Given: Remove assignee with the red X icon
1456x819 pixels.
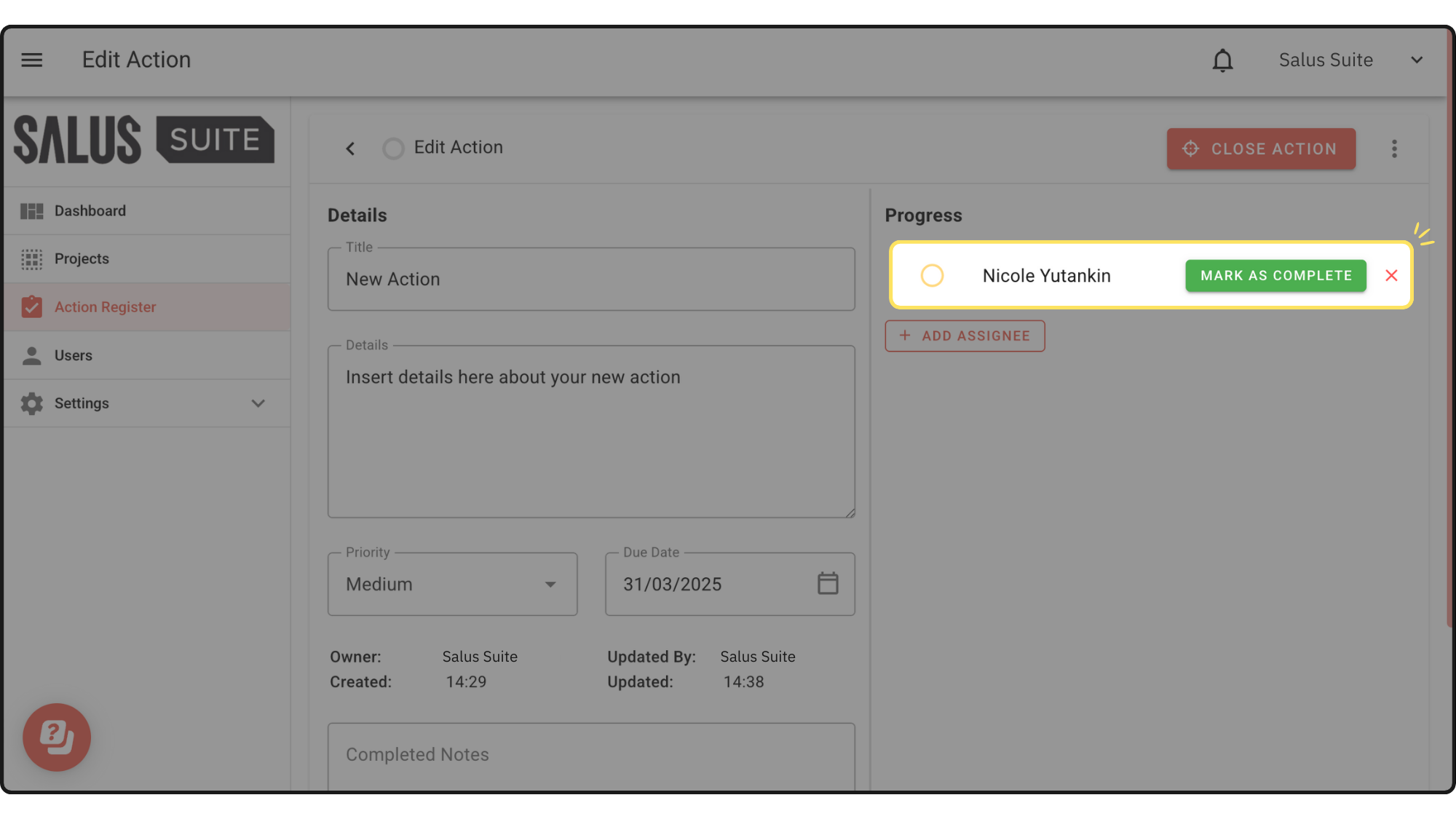Looking at the screenshot, I should point(1391,276).
